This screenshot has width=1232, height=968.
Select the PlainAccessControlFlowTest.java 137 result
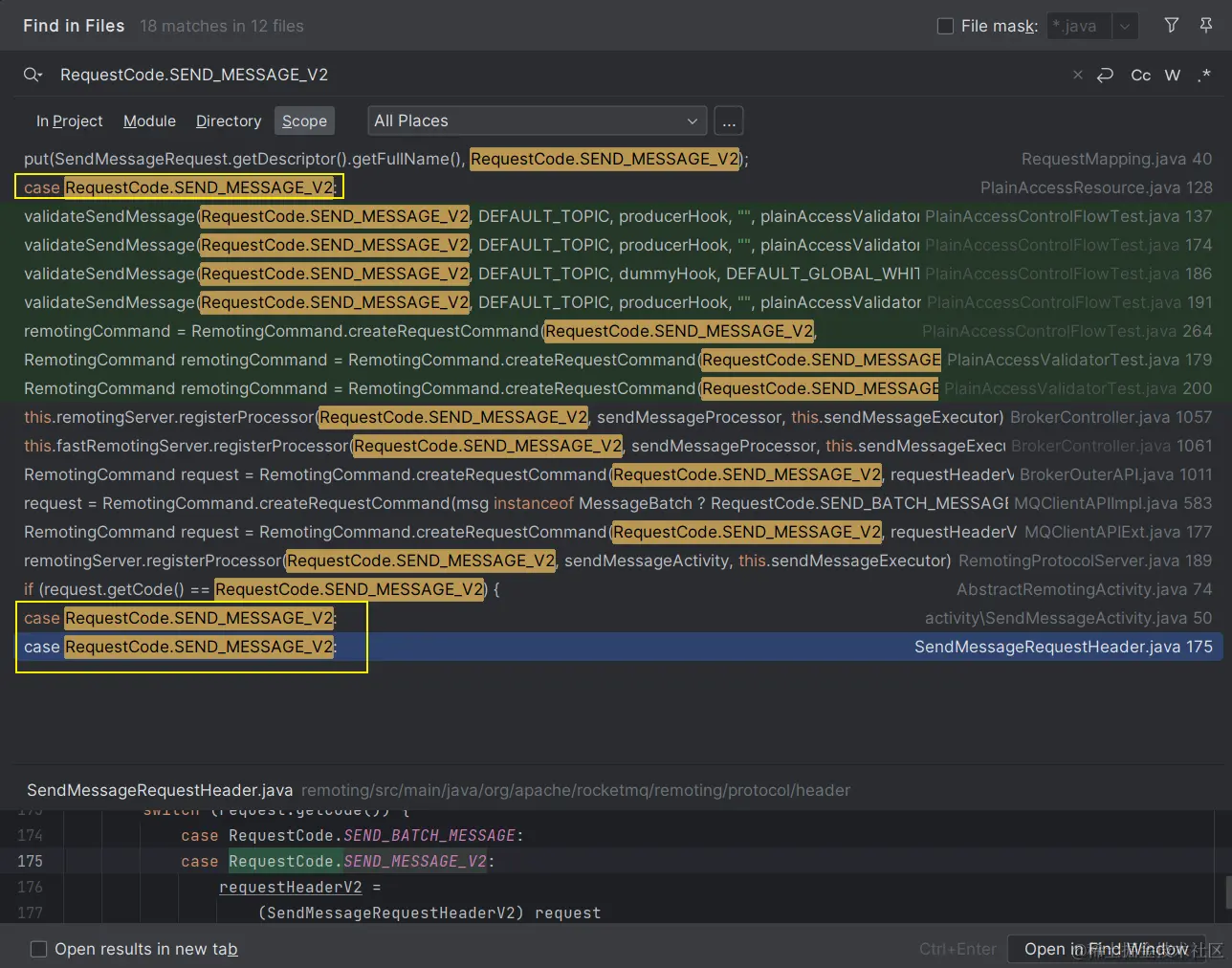click(618, 216)
